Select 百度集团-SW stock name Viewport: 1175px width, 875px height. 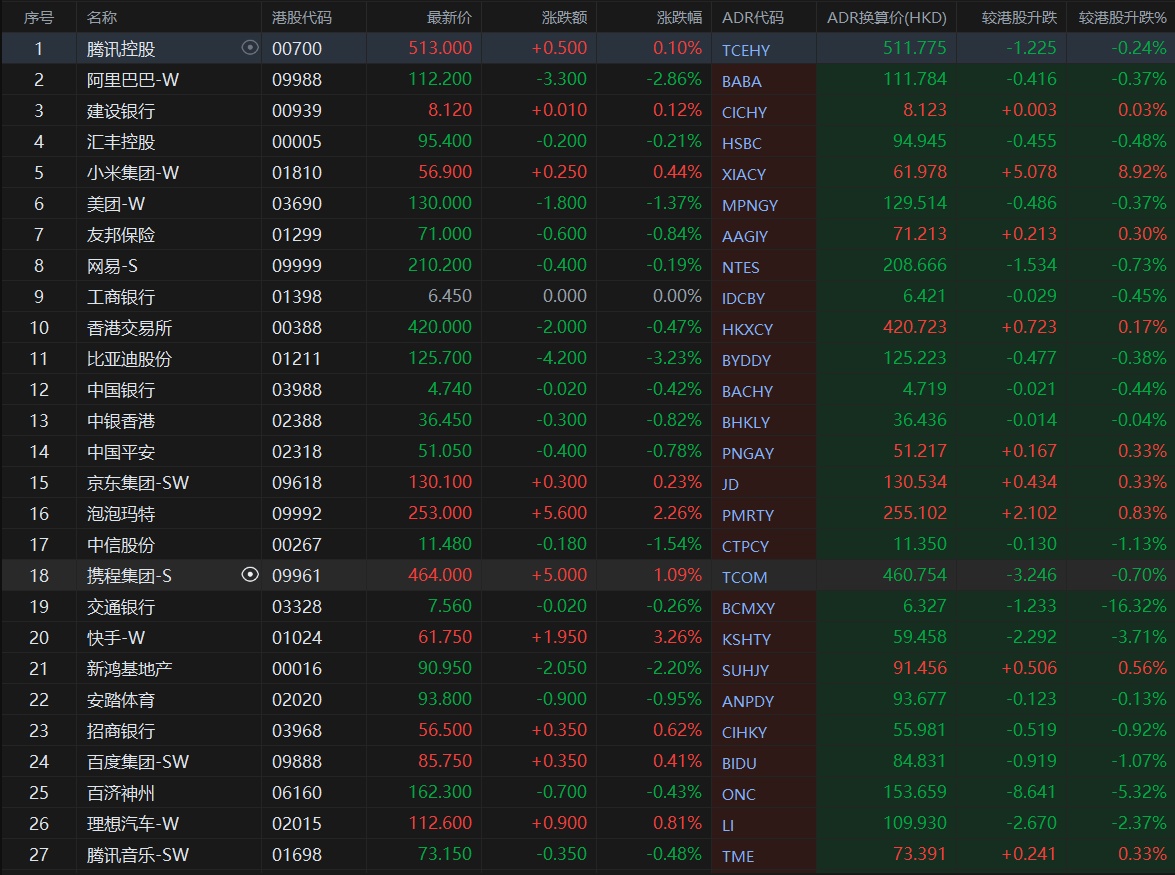pos(137,762)
